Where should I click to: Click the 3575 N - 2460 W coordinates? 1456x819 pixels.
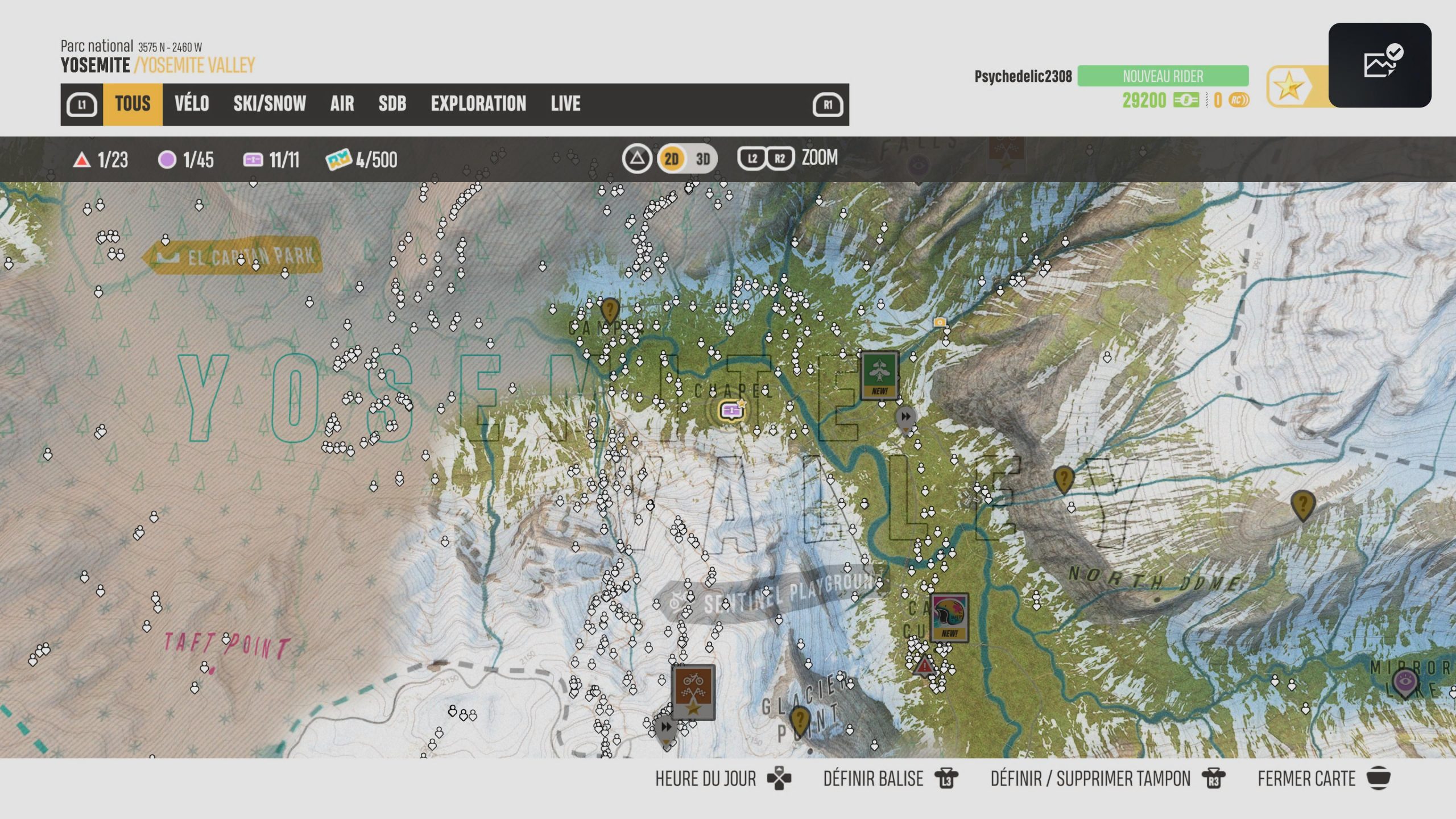click(170, 47)
